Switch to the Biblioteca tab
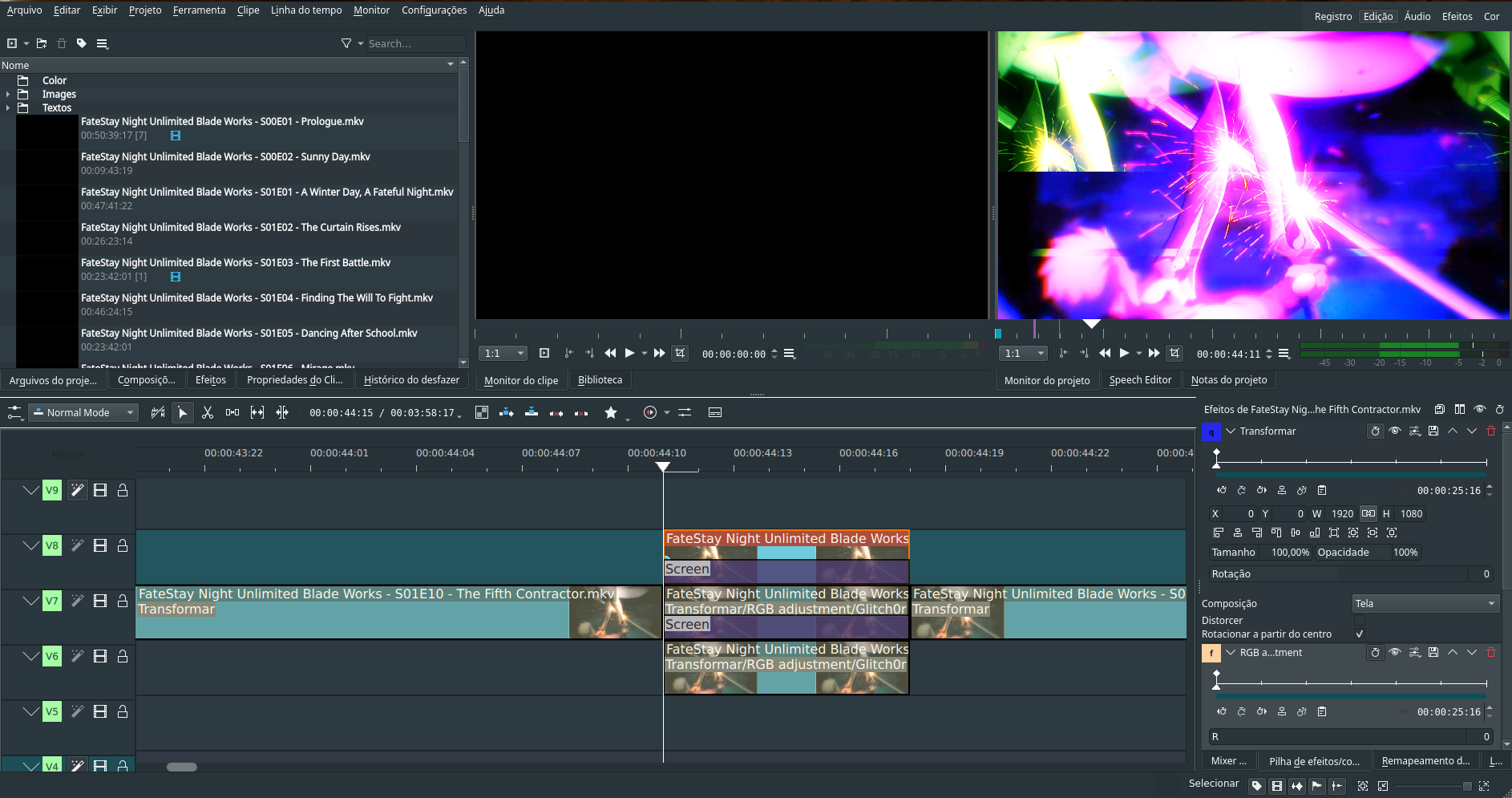This screenshot has width=1512, height=798. pyautogui.click(x=600, y=380)
